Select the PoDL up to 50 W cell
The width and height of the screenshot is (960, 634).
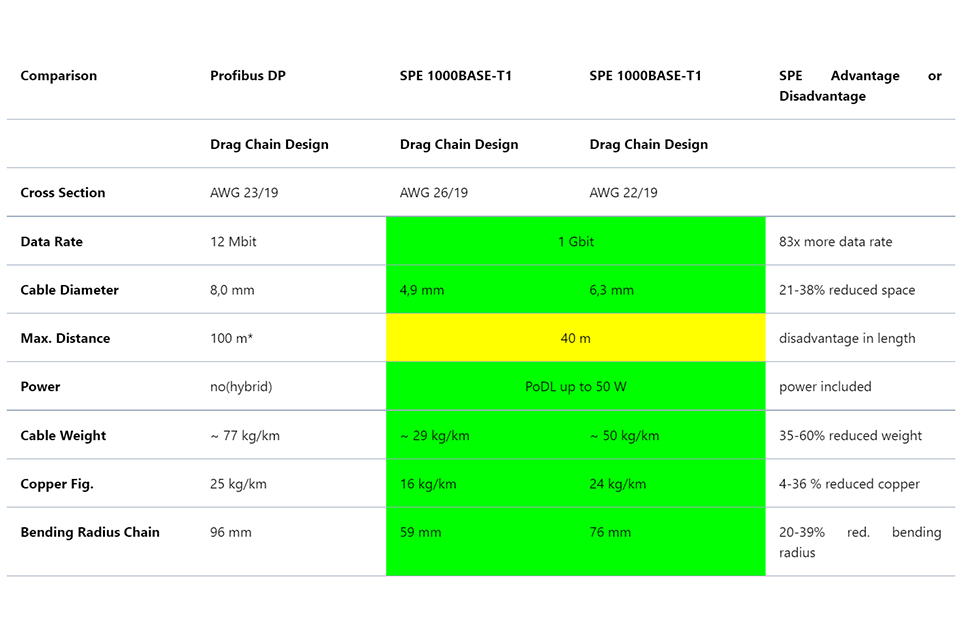click(575, 386)
